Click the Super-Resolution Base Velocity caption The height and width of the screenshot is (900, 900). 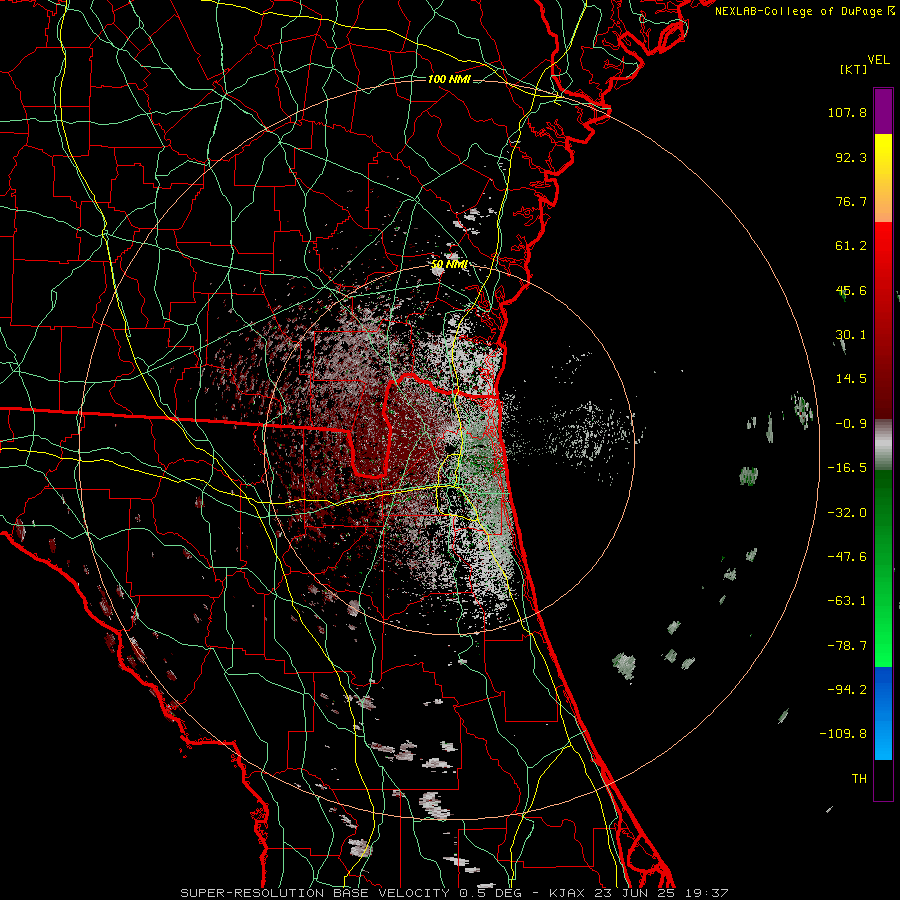coord(454,893)
